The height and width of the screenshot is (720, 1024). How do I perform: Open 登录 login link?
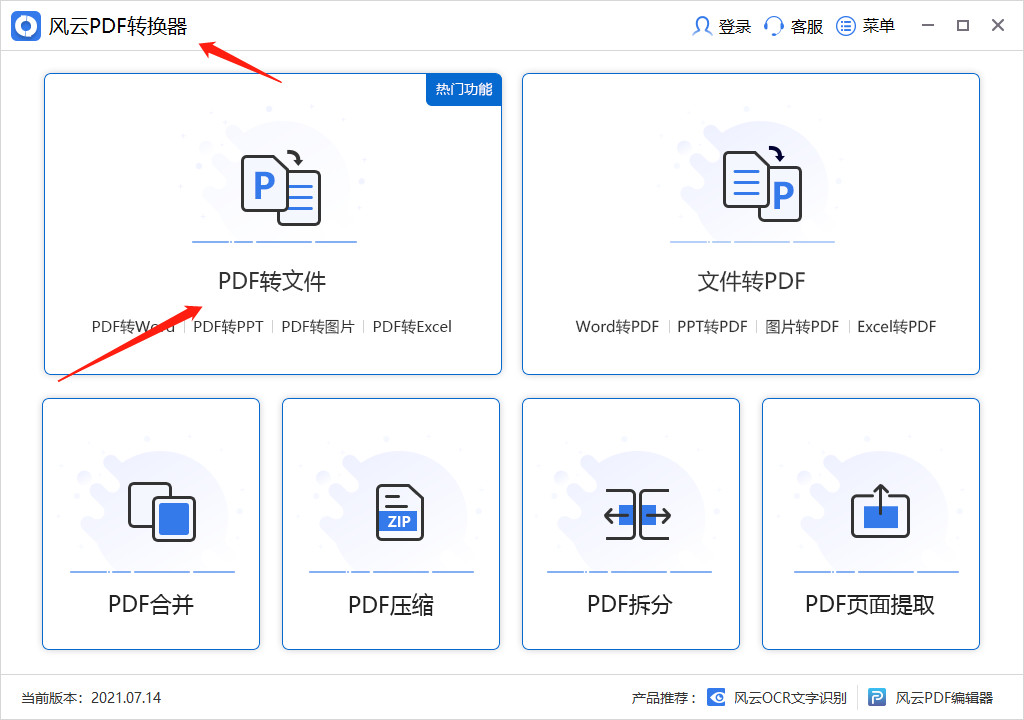[735, 27]
